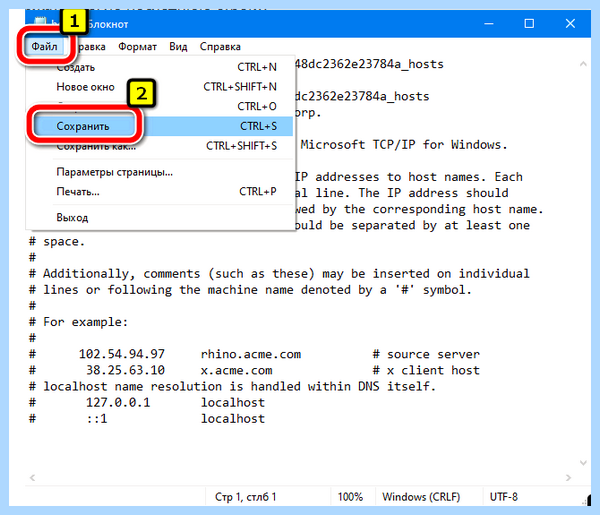The image size is (600, 515).
Task: Click the vertical scrollbar up arrow
Action: tap(583, 64)
